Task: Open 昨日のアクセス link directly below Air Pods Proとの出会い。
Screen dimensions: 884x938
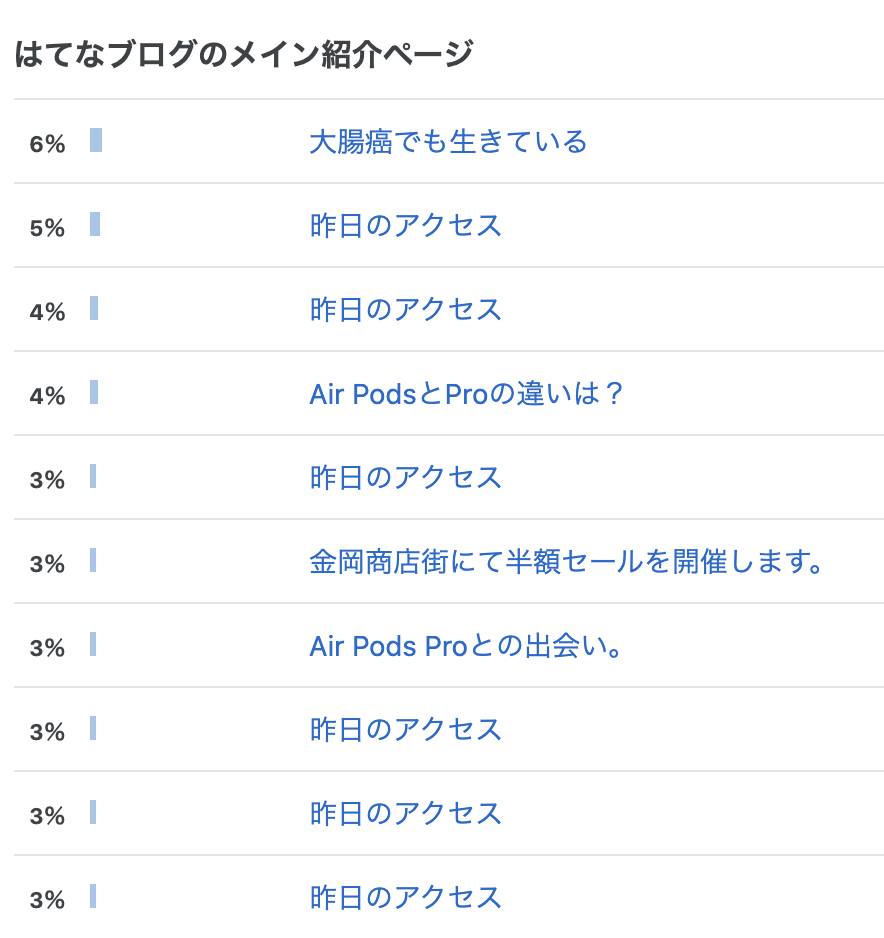Action: pos(406,729)
